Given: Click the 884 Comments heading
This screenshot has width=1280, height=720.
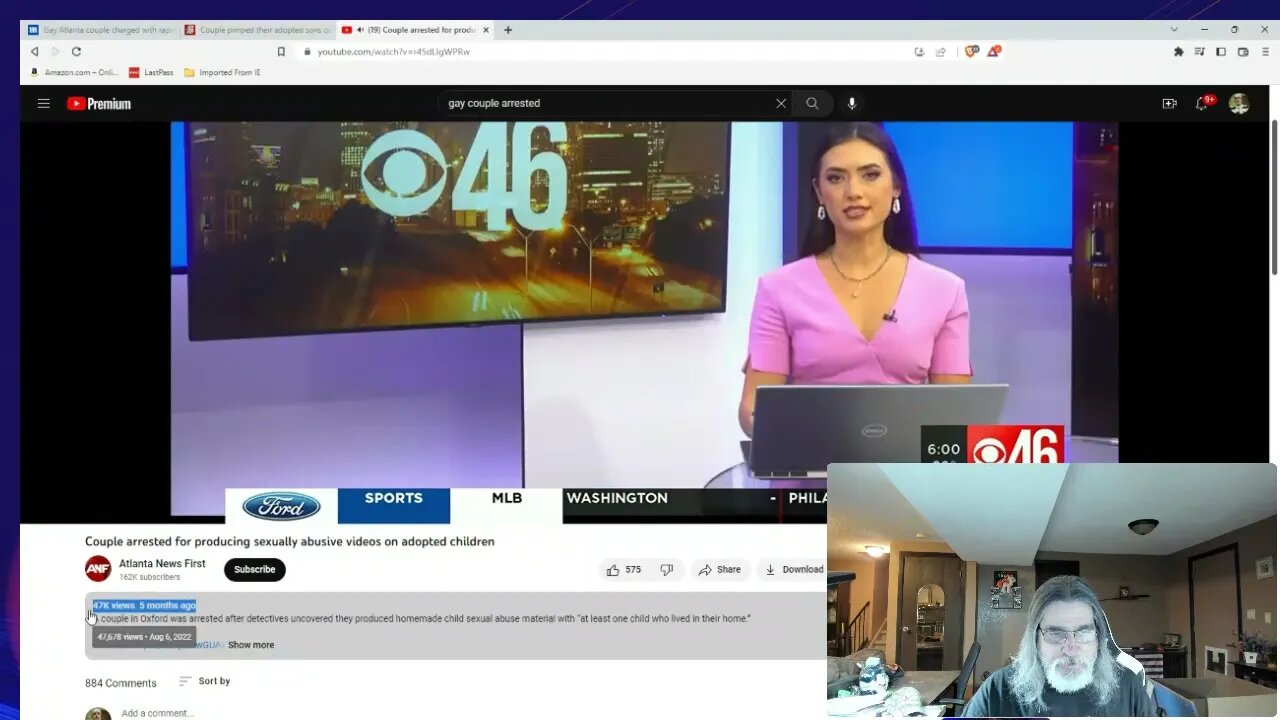Looking at the screenshot, I should pos(121,683).
